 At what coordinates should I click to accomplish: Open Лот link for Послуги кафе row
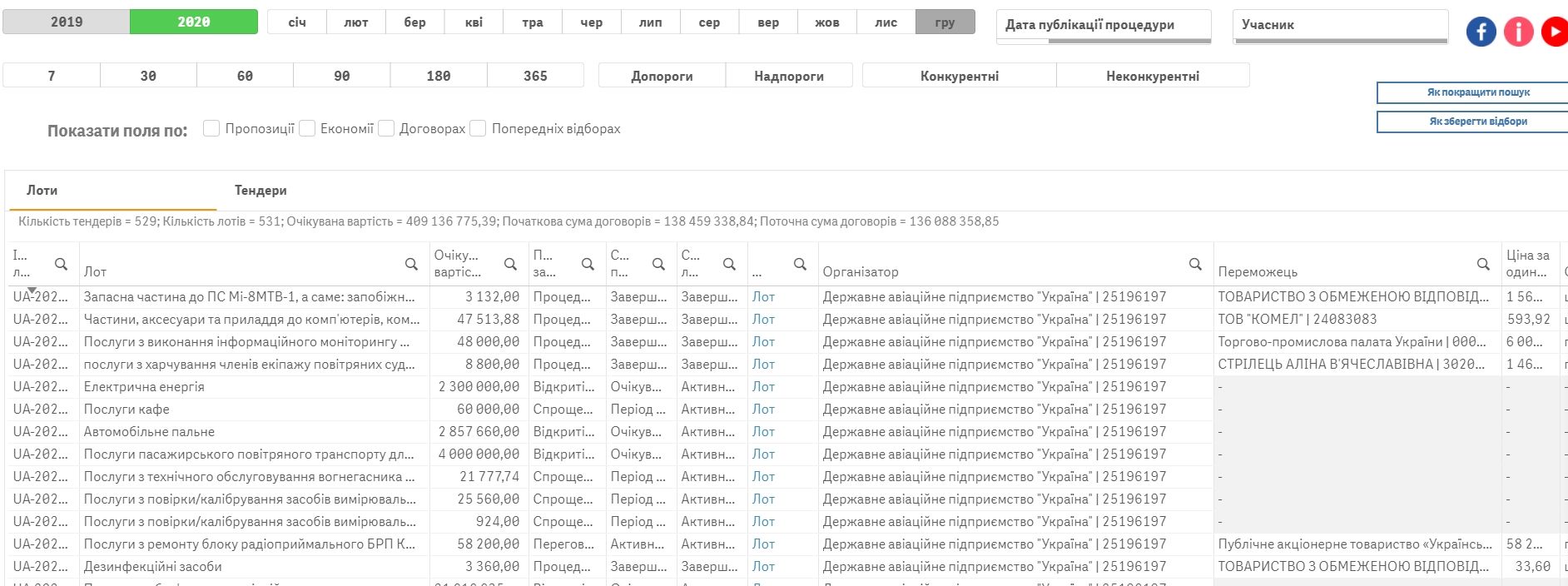click(x=763, y=410)
